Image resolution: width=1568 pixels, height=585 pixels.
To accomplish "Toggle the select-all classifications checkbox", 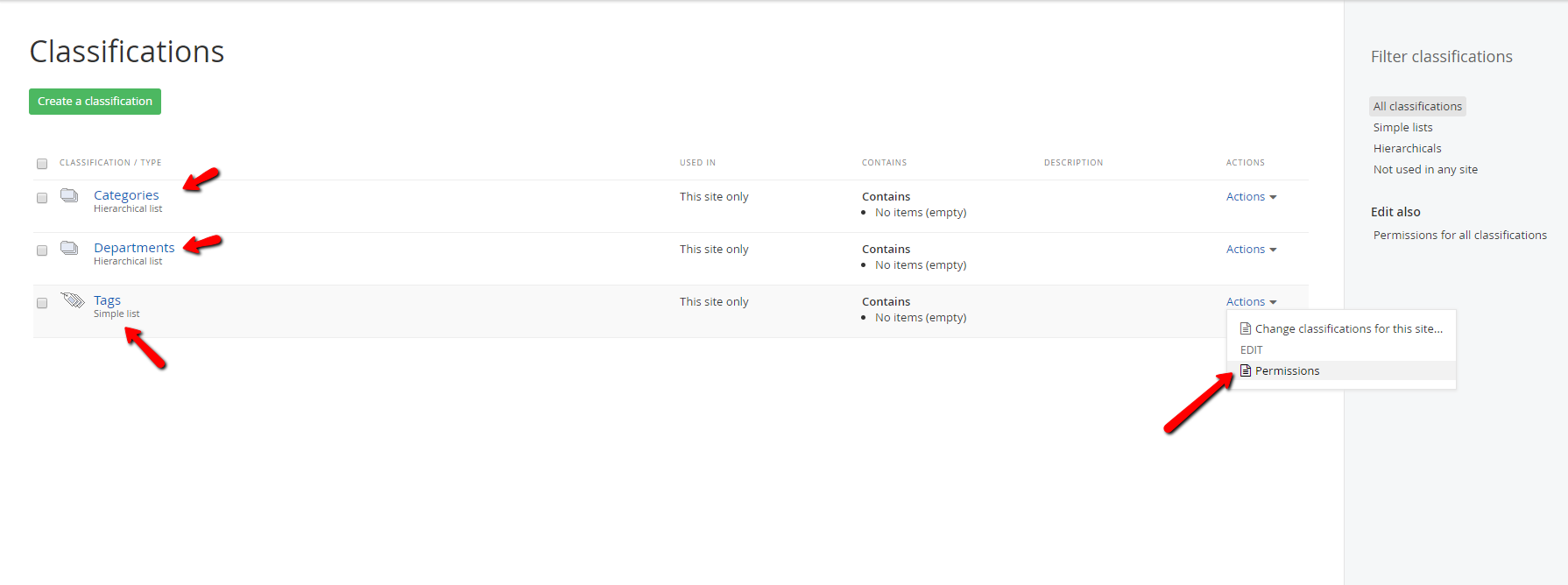I will [42, 164].
